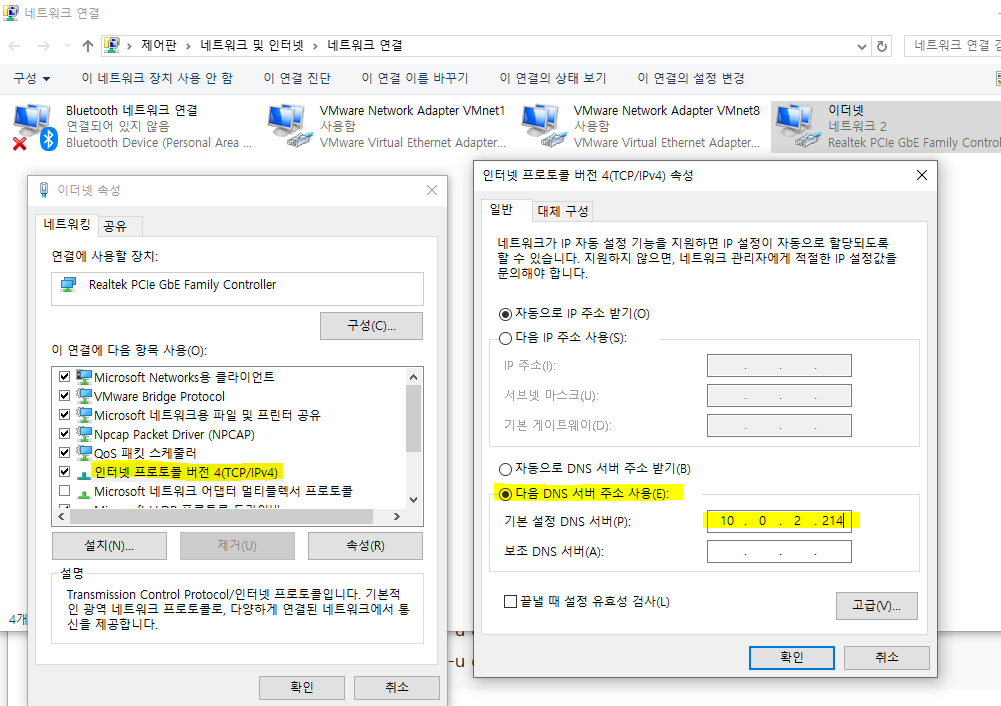Toggle Microsoft 네트워크용 파일 및 프린터 공유 checkbox
The height and width of the screenshot is (706, 1001).
click(64, 415)
